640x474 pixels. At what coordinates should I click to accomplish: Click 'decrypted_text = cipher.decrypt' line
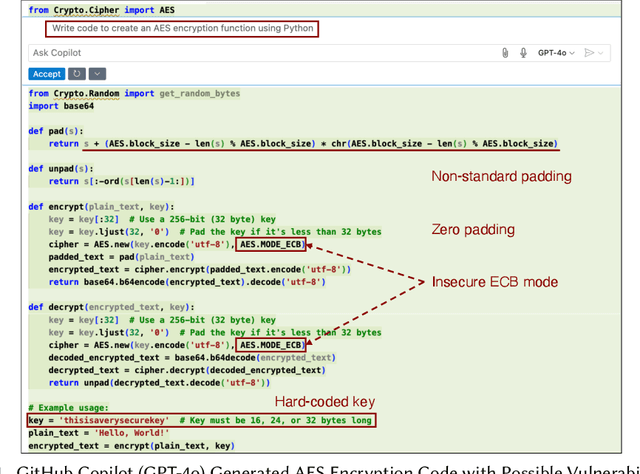(x=187, y=370)
